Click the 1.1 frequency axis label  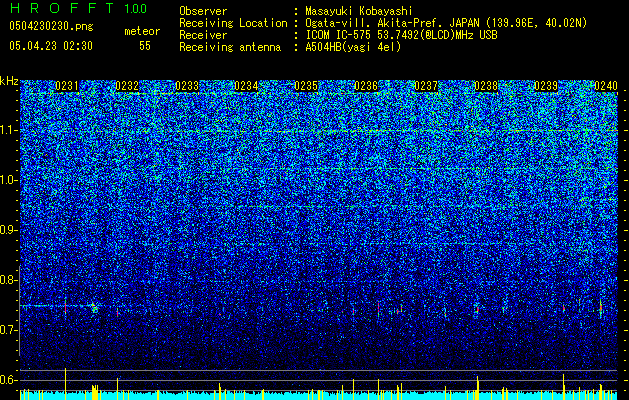coord(7,130)
